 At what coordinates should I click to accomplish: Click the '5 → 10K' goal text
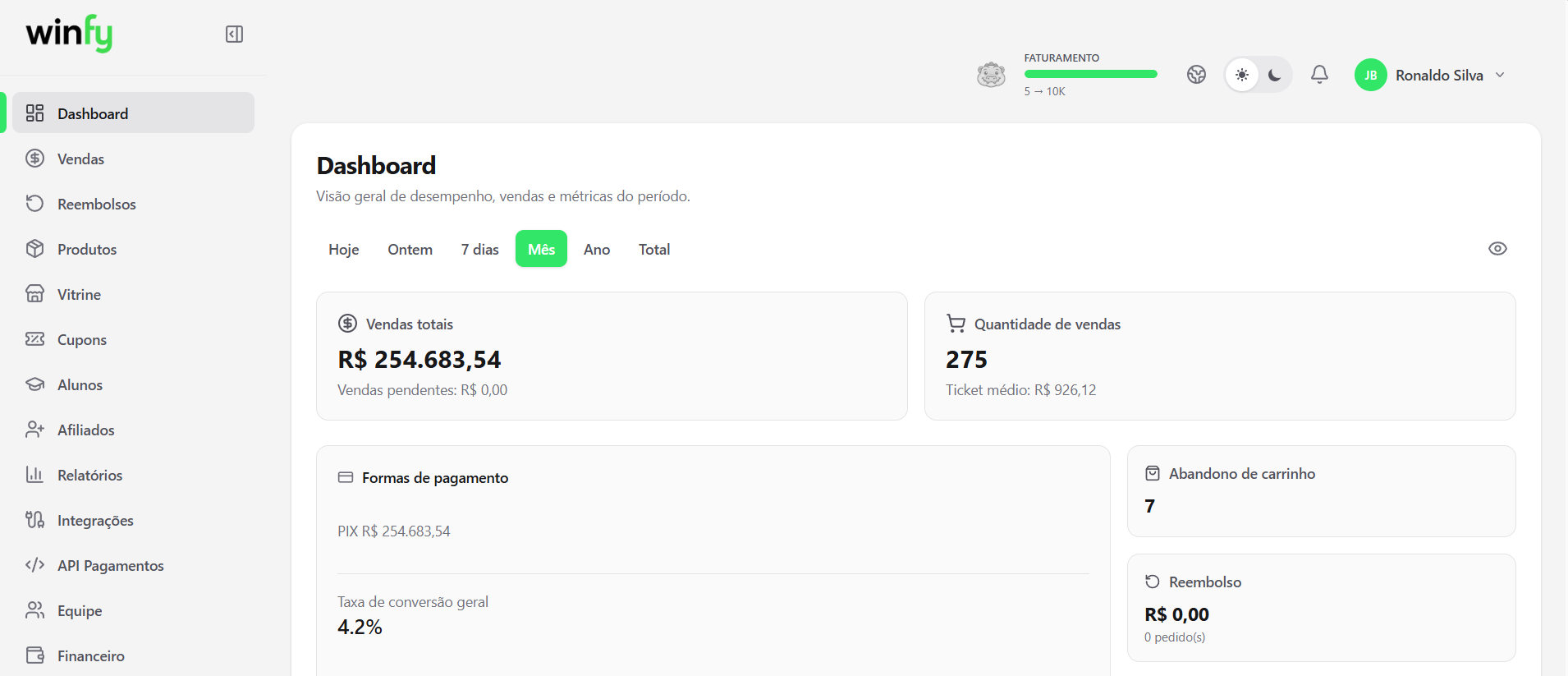point(1044,91)
